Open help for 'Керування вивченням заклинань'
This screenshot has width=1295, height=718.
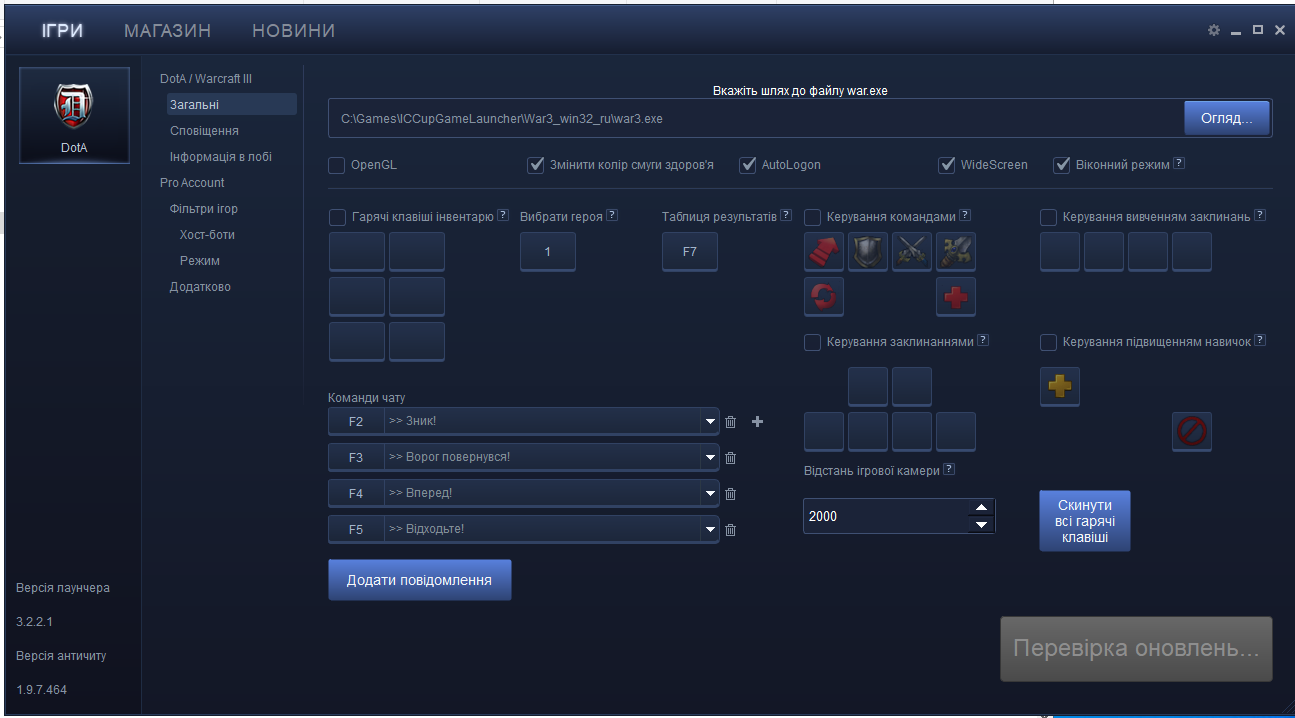point(1260,214)
